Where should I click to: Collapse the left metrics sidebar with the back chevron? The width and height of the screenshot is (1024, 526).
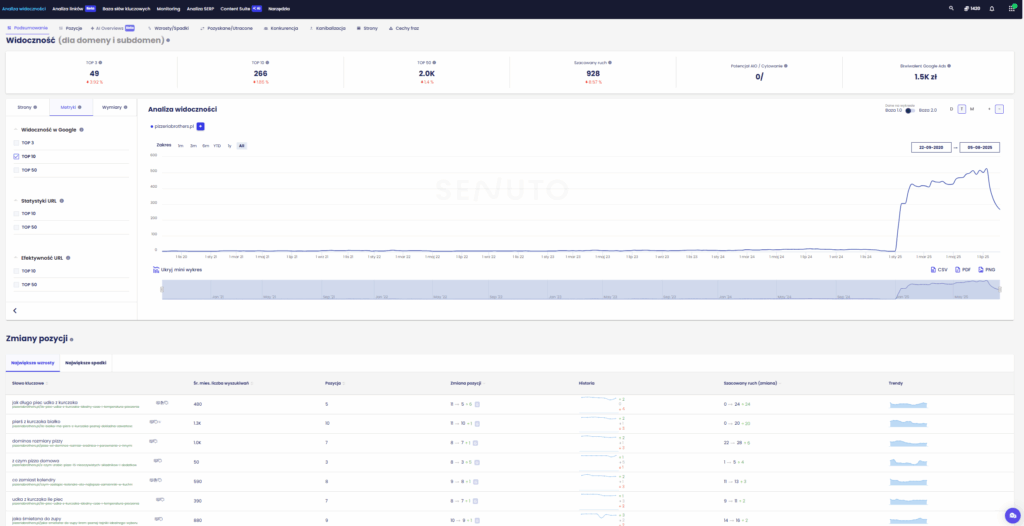15,310
